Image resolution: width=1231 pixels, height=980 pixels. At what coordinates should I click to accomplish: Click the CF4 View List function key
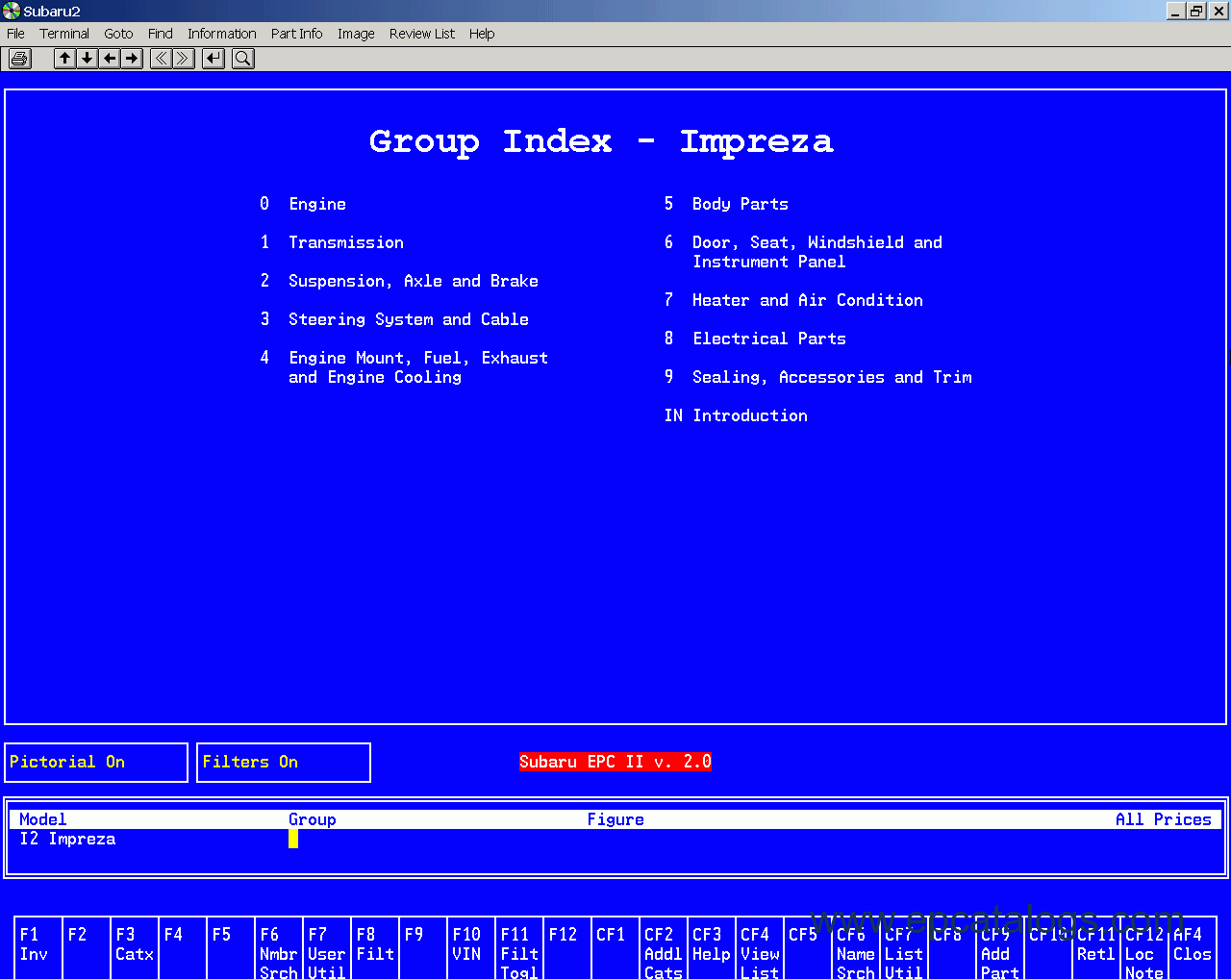tap(760, 950)
